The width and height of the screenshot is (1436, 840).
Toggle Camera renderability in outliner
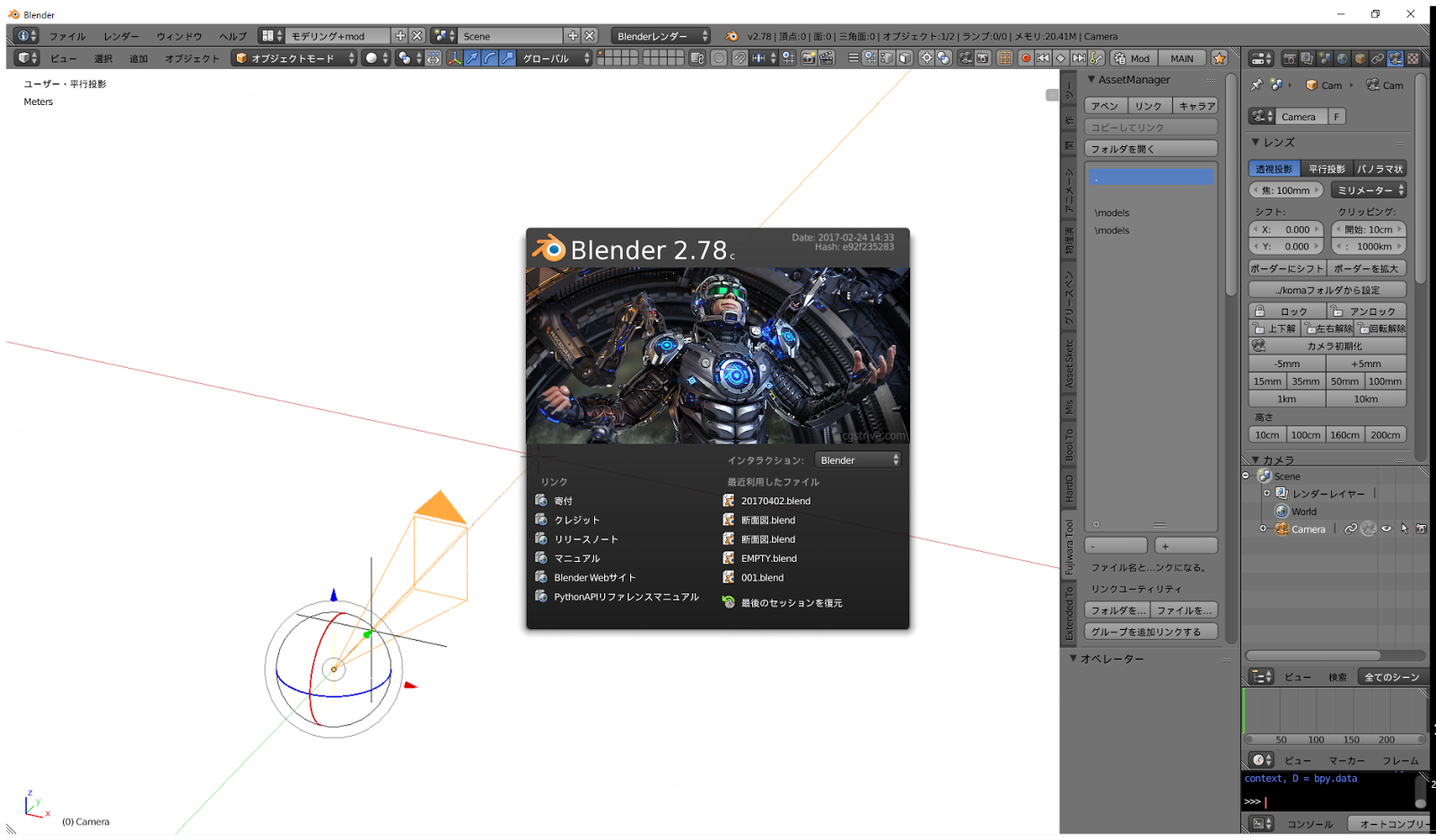click(x=1421, y=529)
